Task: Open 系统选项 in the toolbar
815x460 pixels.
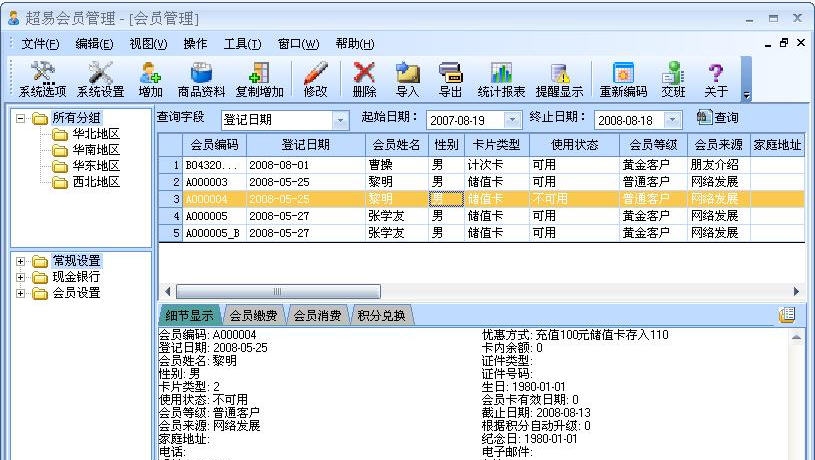Action: coord(42,79)
